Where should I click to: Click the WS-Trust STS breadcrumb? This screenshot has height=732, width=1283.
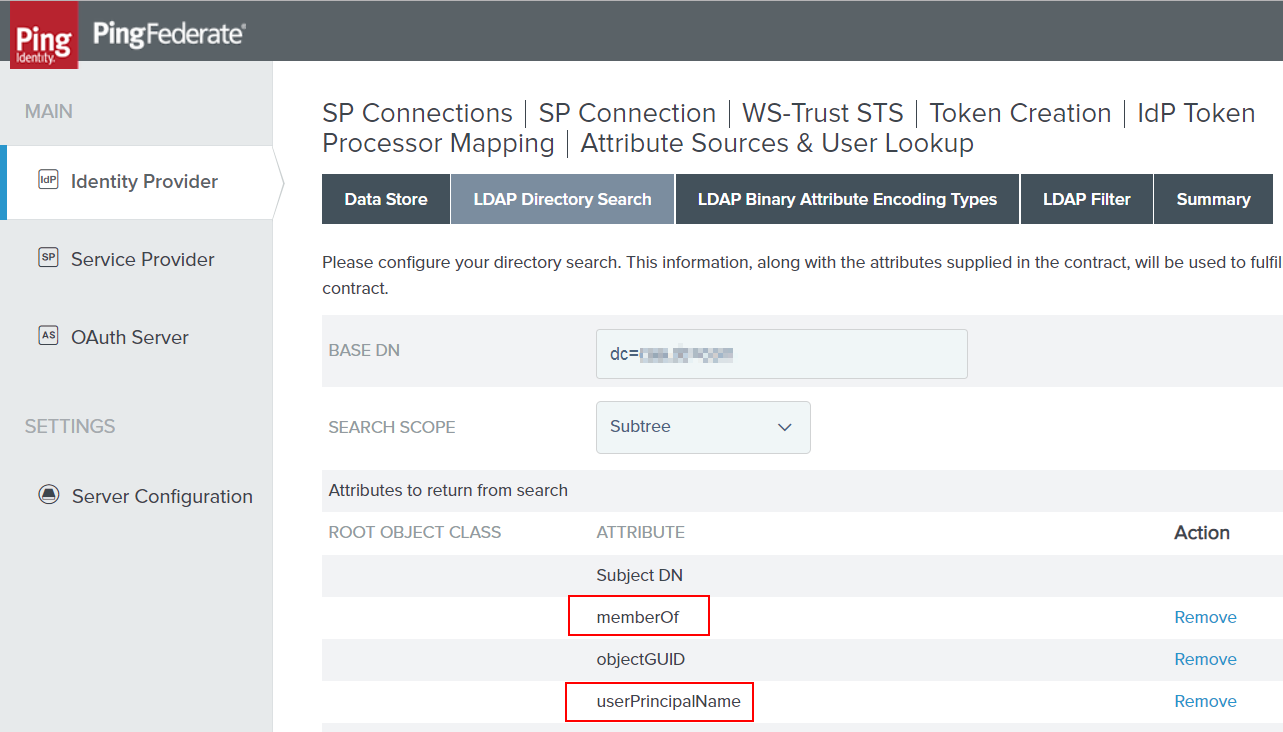(823, 113)
